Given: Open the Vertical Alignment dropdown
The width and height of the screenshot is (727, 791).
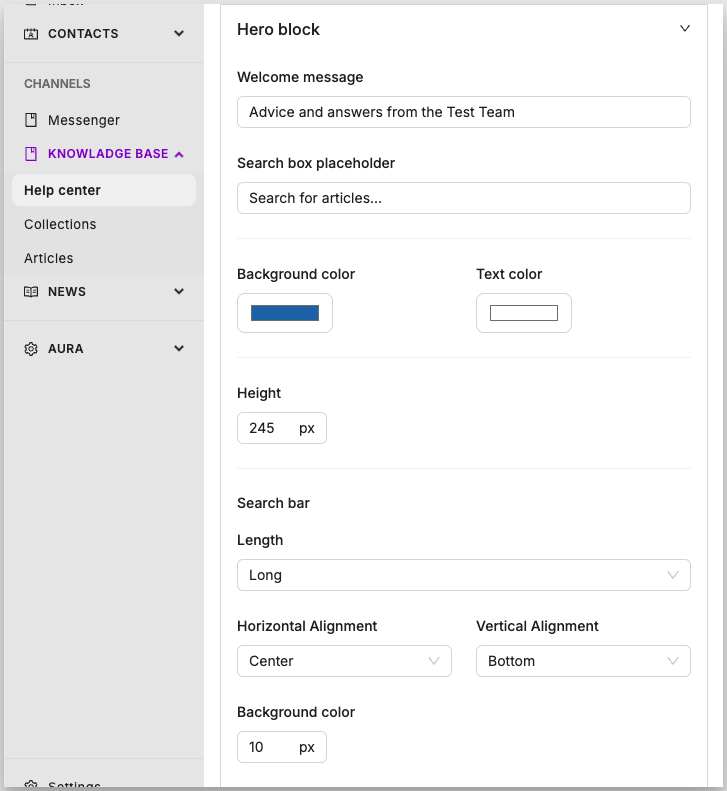Looking at the screenshot, I should point(583,661).
